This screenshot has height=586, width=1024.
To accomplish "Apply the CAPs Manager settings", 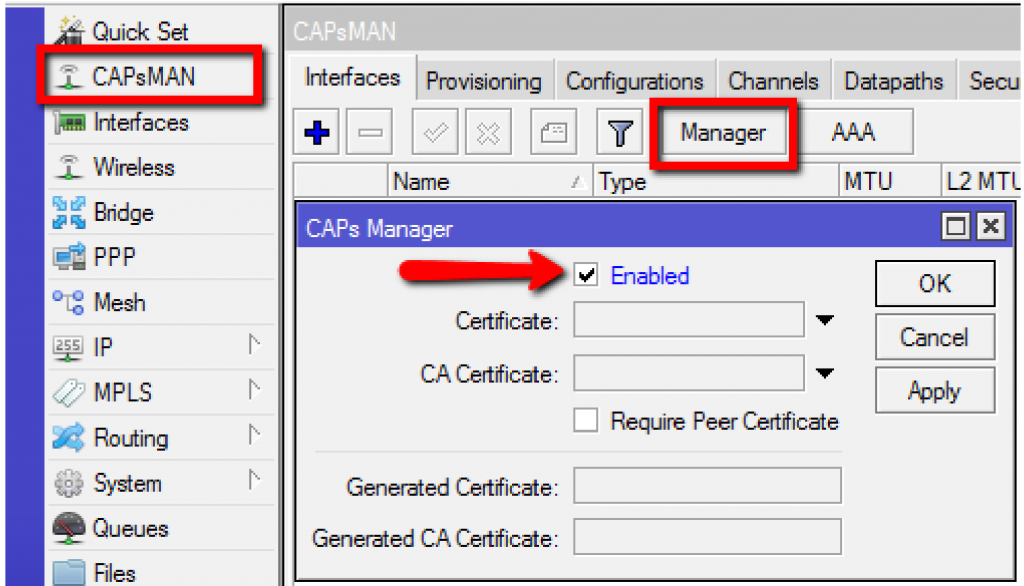I will click(934, 390).
